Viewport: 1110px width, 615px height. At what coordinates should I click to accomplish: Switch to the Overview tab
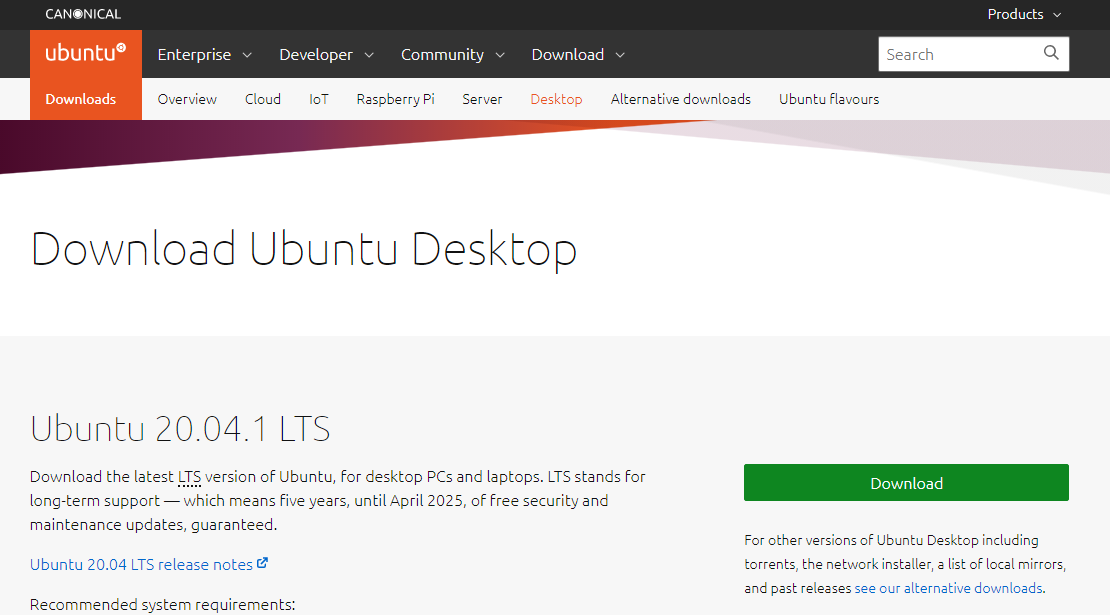point(187,99)
